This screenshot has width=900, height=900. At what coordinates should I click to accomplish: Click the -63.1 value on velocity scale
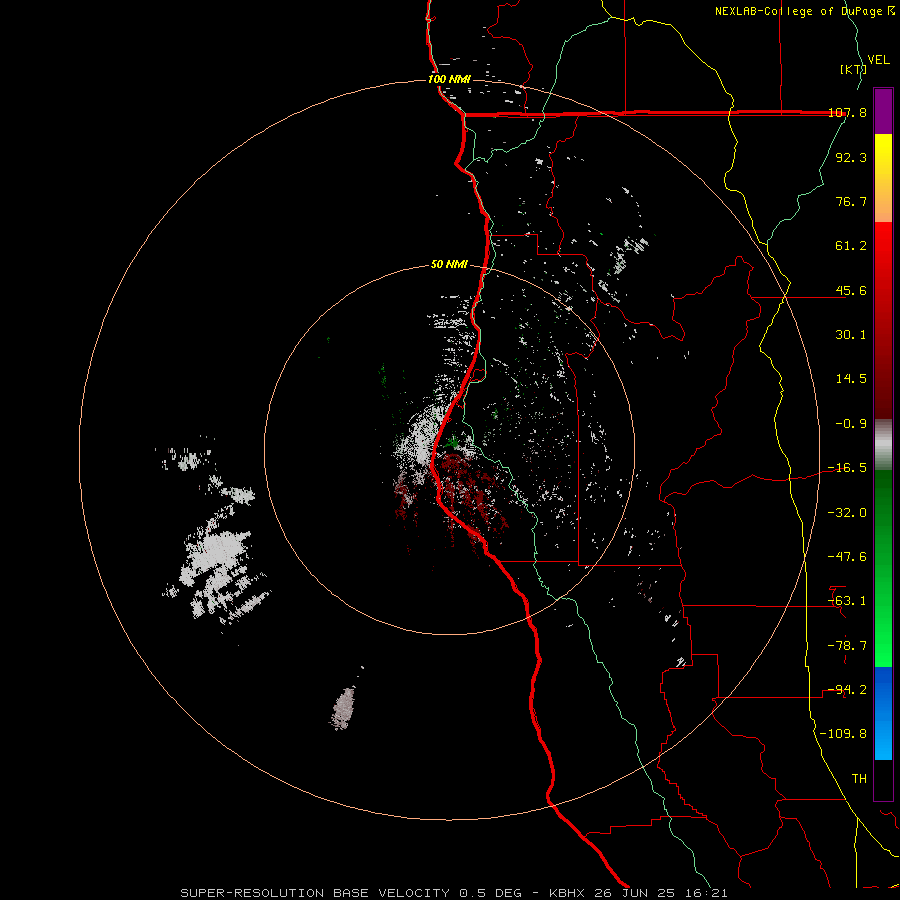coord(847,601)
